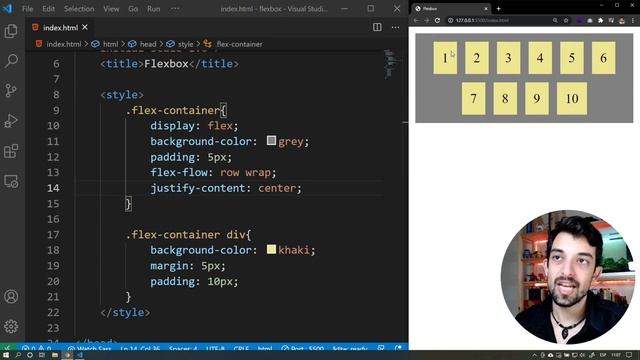Click the Ln 14 Col status entry
Image resolution: width=640 pixels, height=360 pixels.
coord(140,349)
